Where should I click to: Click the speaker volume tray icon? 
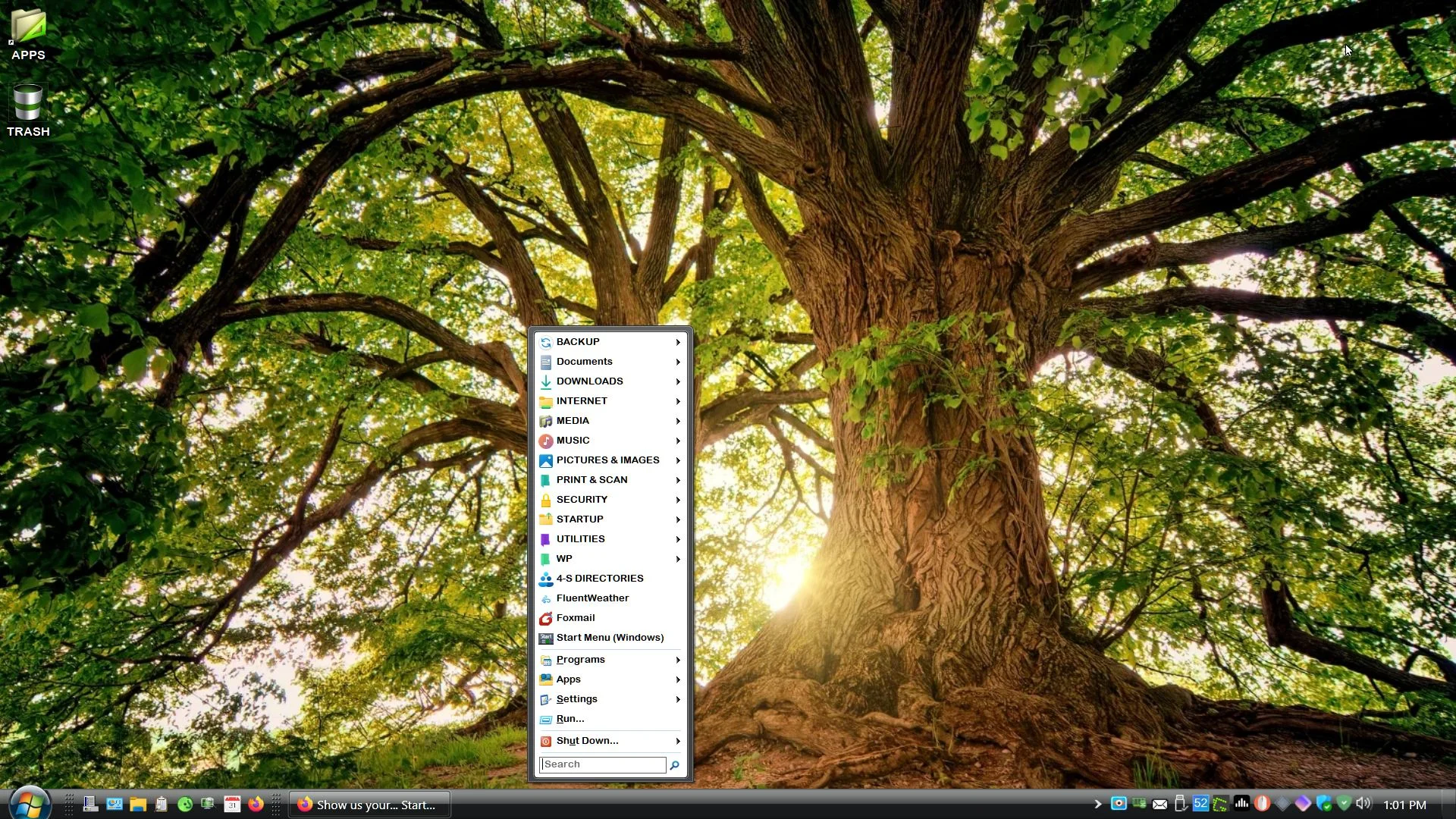[1363, 803]
